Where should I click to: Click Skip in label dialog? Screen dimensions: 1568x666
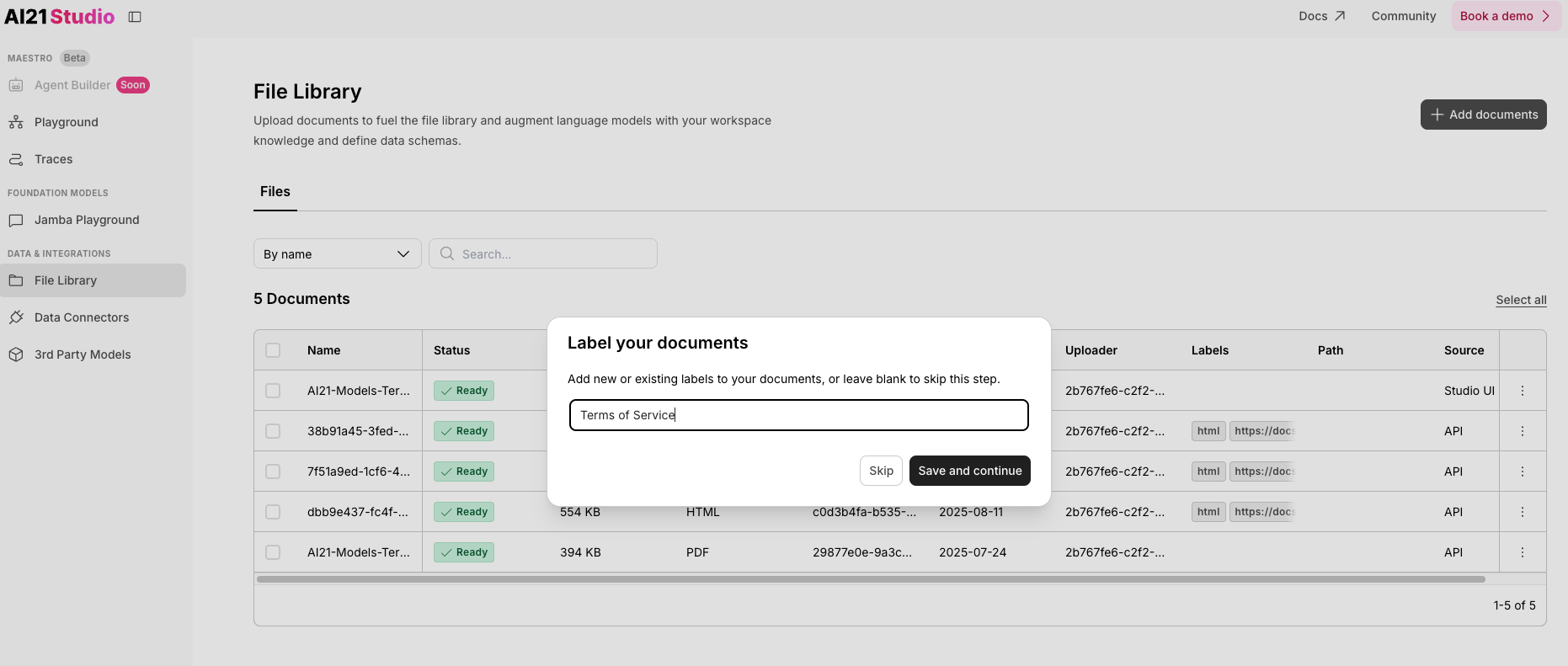pyautogui.click(x=882, y=471)
